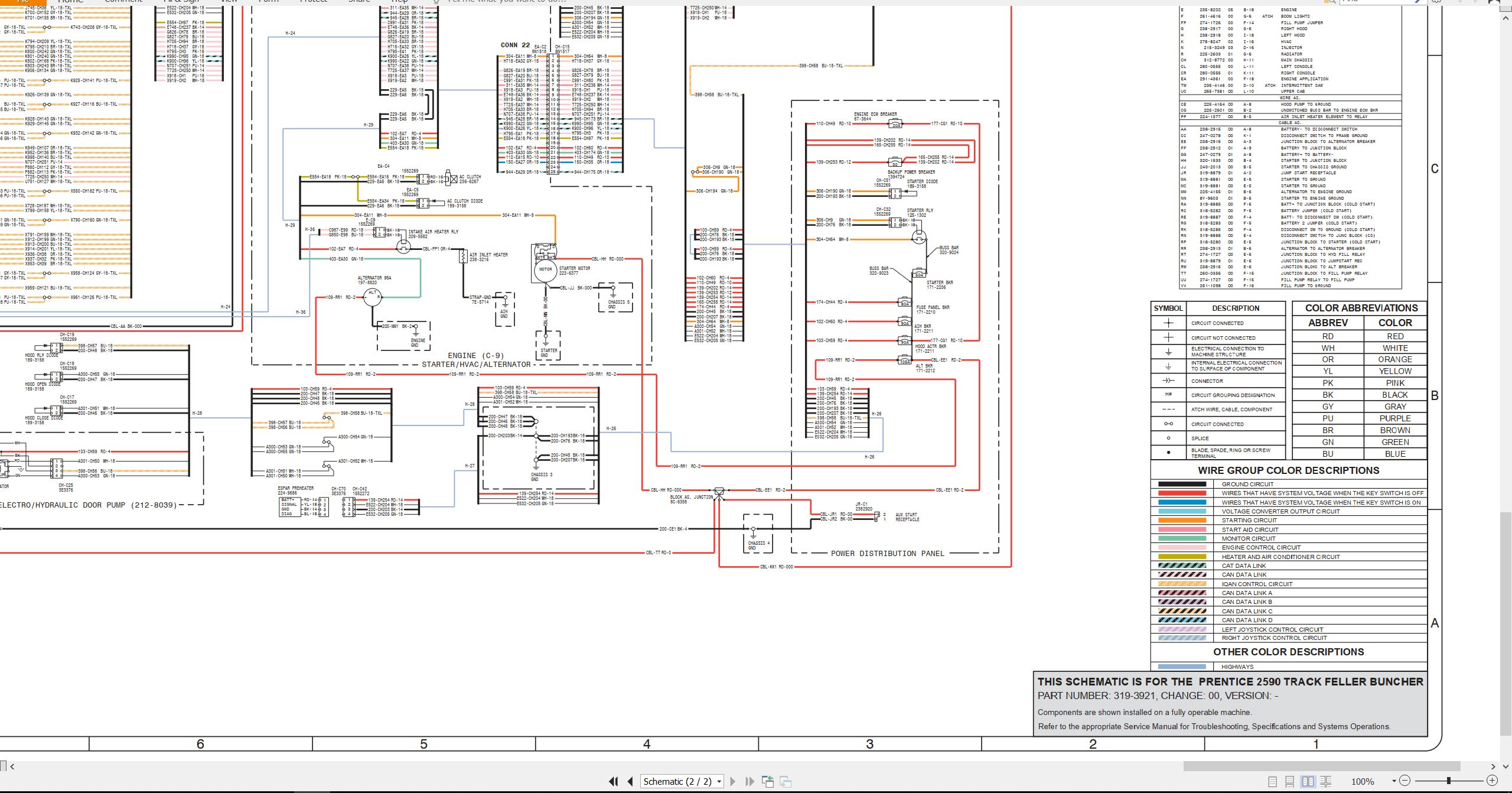The width and height of the screenshot is (1512, 793).
Task: Switch to continuous page view
Action: tap(1290, 781)
